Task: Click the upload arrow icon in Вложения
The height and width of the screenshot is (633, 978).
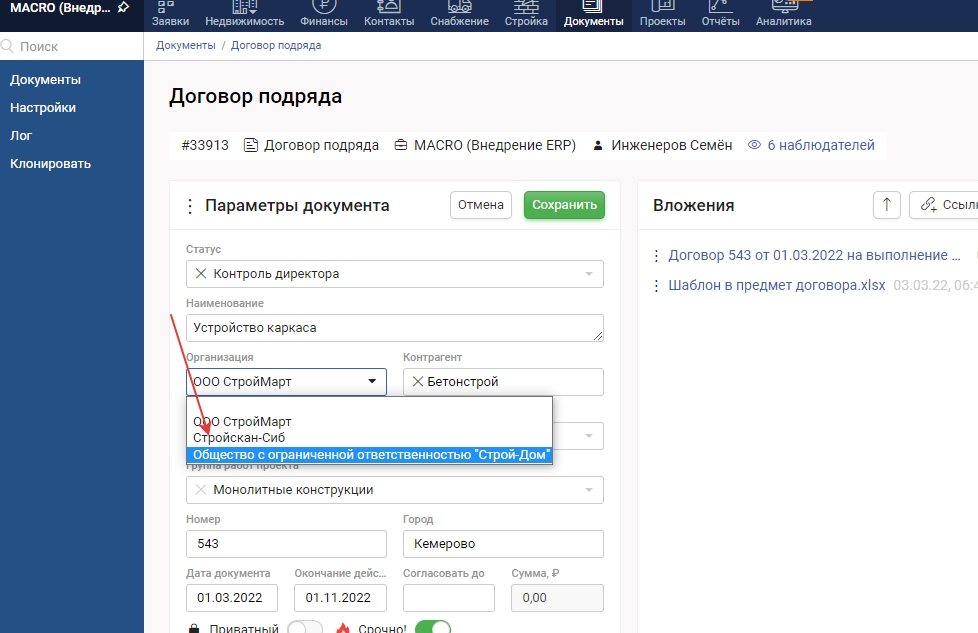Action: pos(886,205)
